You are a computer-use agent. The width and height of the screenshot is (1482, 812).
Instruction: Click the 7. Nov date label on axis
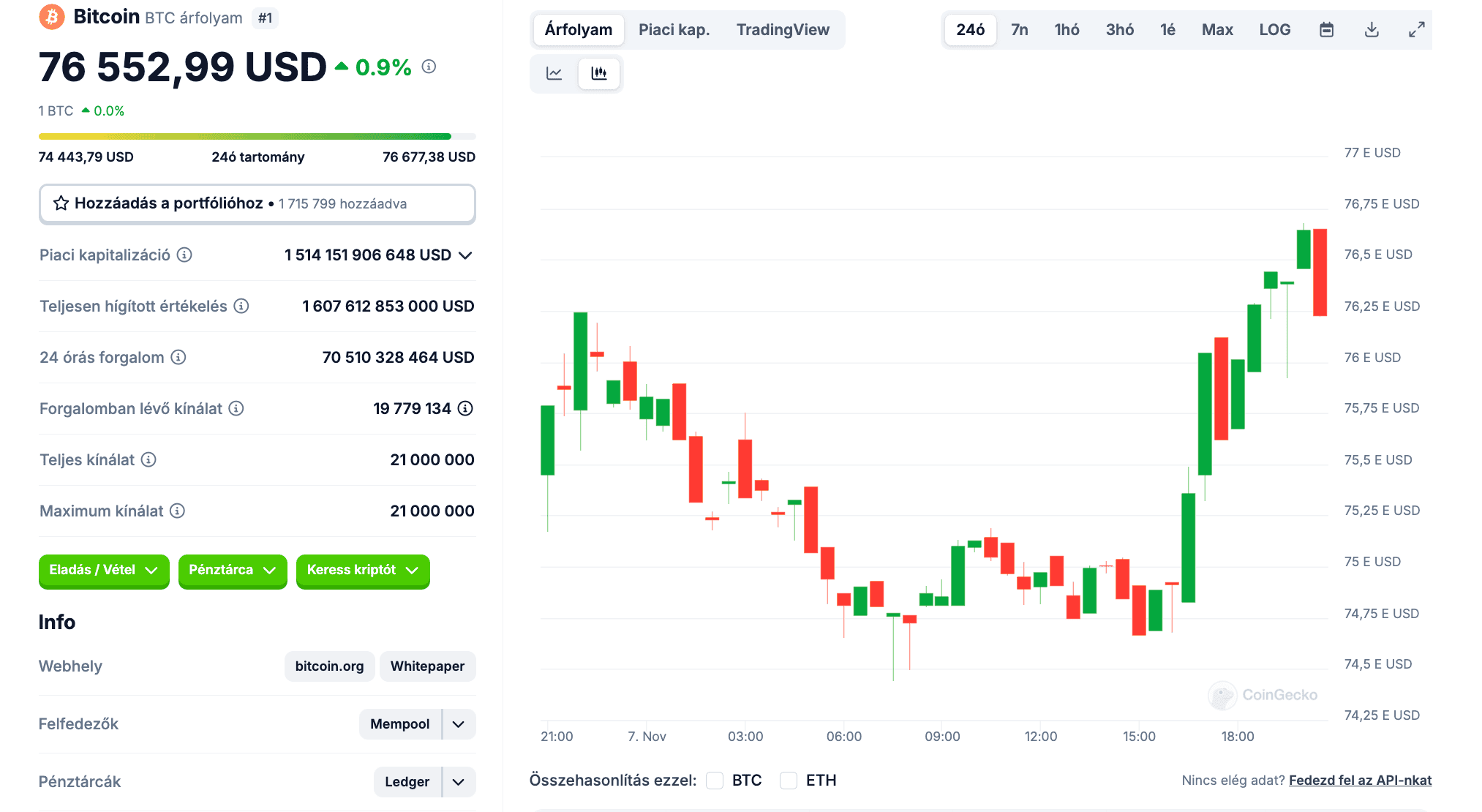[x=647, y=737]
